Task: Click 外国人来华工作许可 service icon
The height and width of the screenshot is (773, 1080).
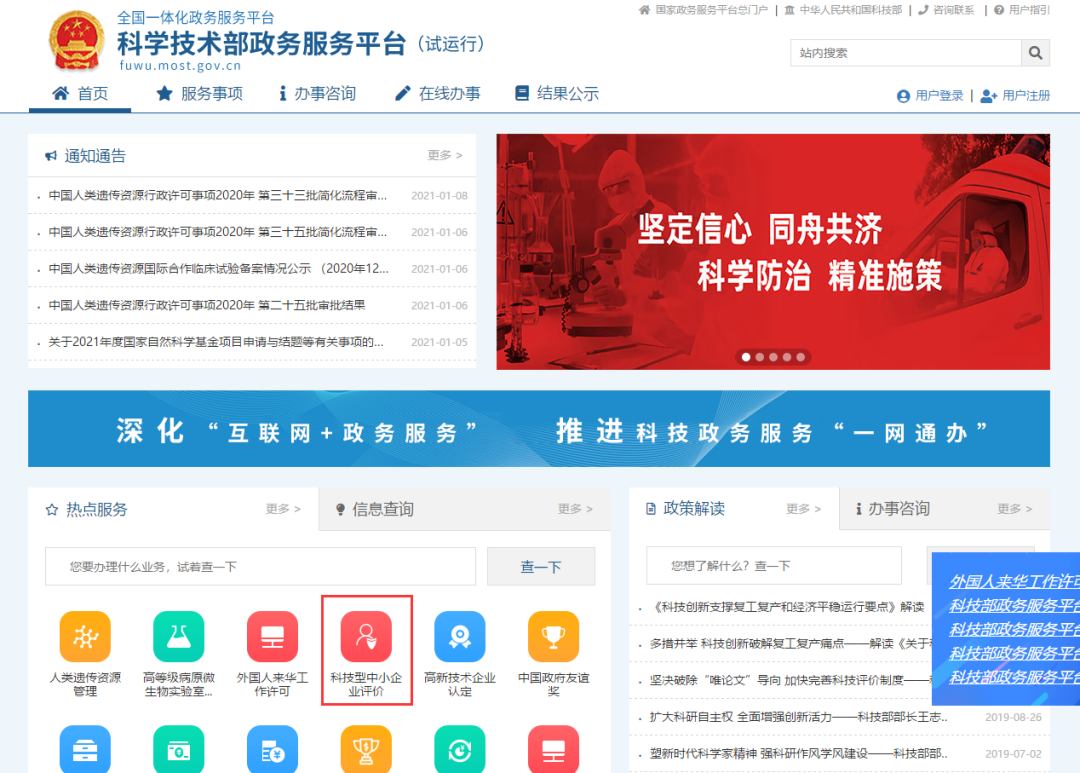Action: pos(272,636)
